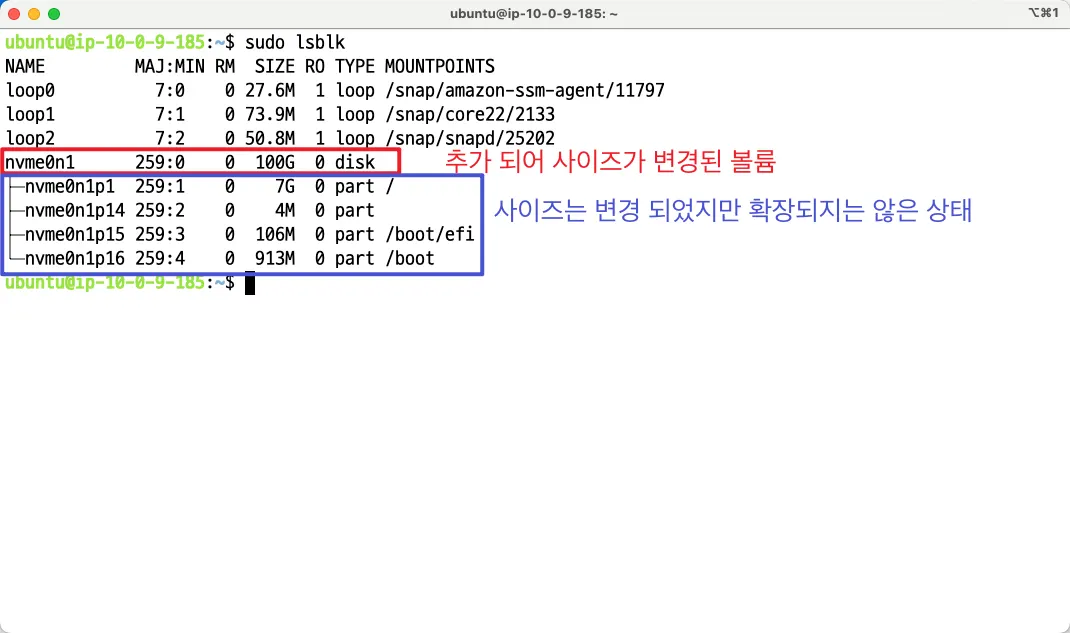Click the terminal cursor at the last prompt

coord(250,283)
